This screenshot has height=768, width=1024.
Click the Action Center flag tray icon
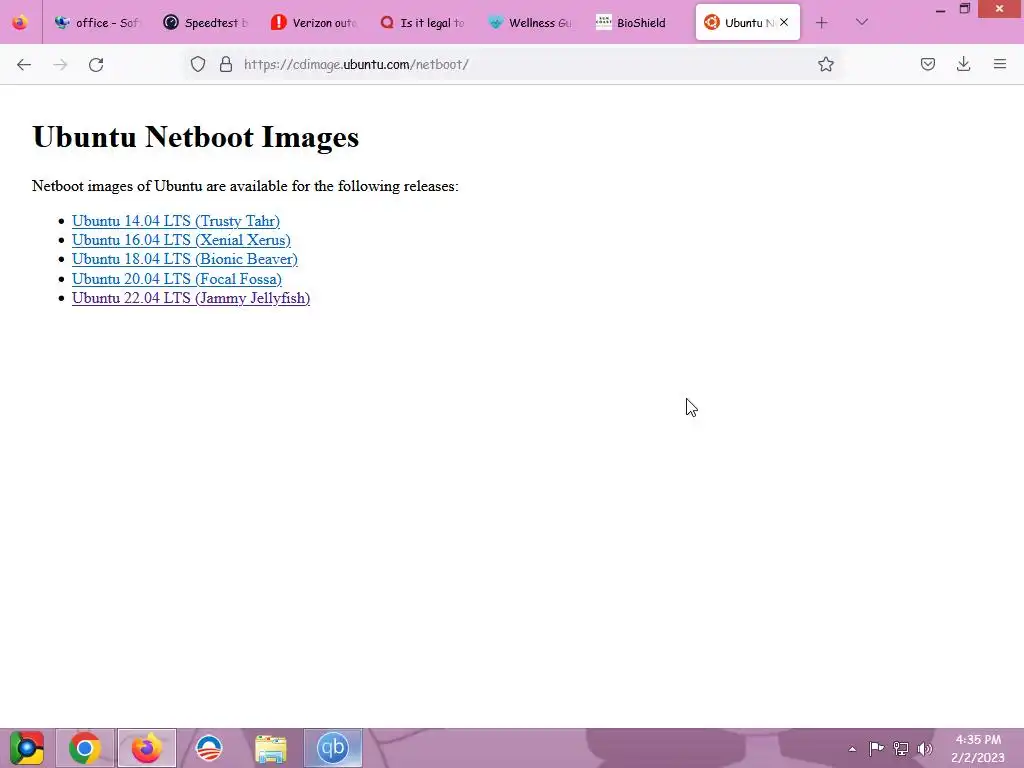coord(876,748)
